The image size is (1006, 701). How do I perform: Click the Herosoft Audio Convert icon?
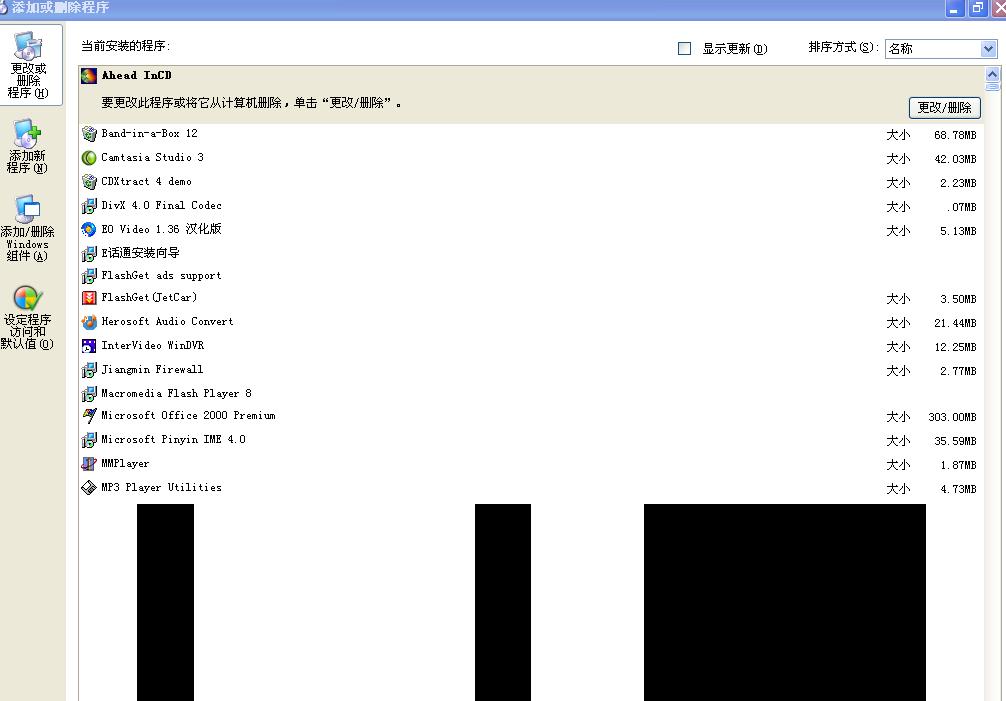tap(89, 322)
